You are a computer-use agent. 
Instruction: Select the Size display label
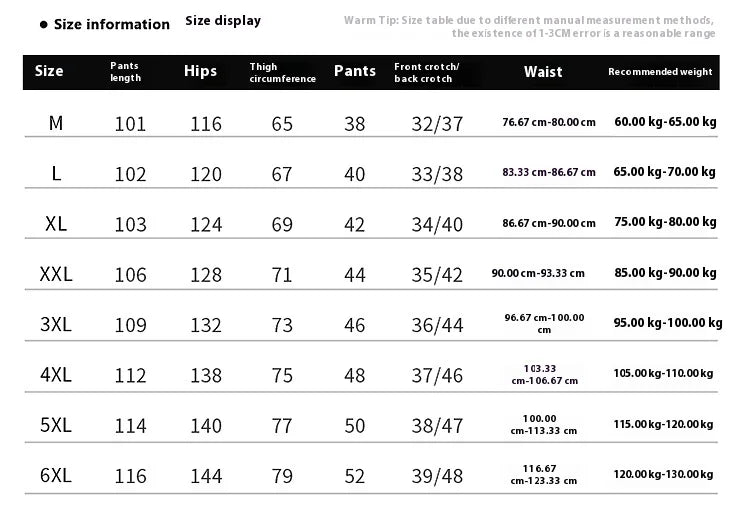click(223, 21)
